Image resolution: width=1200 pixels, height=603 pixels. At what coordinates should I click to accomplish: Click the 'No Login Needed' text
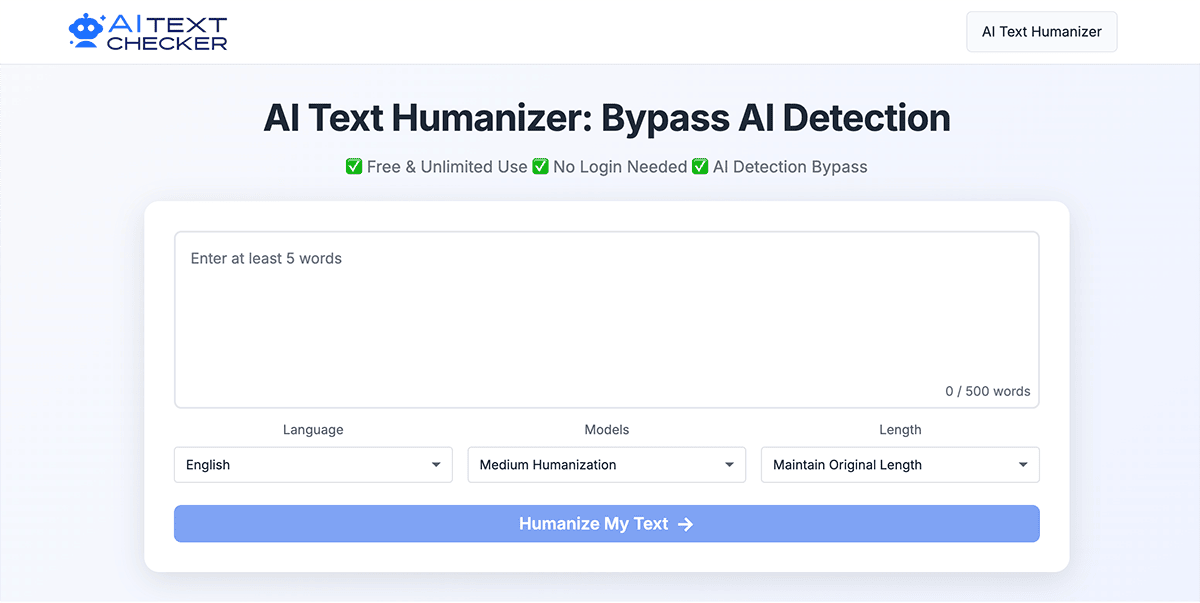(620, 167)
